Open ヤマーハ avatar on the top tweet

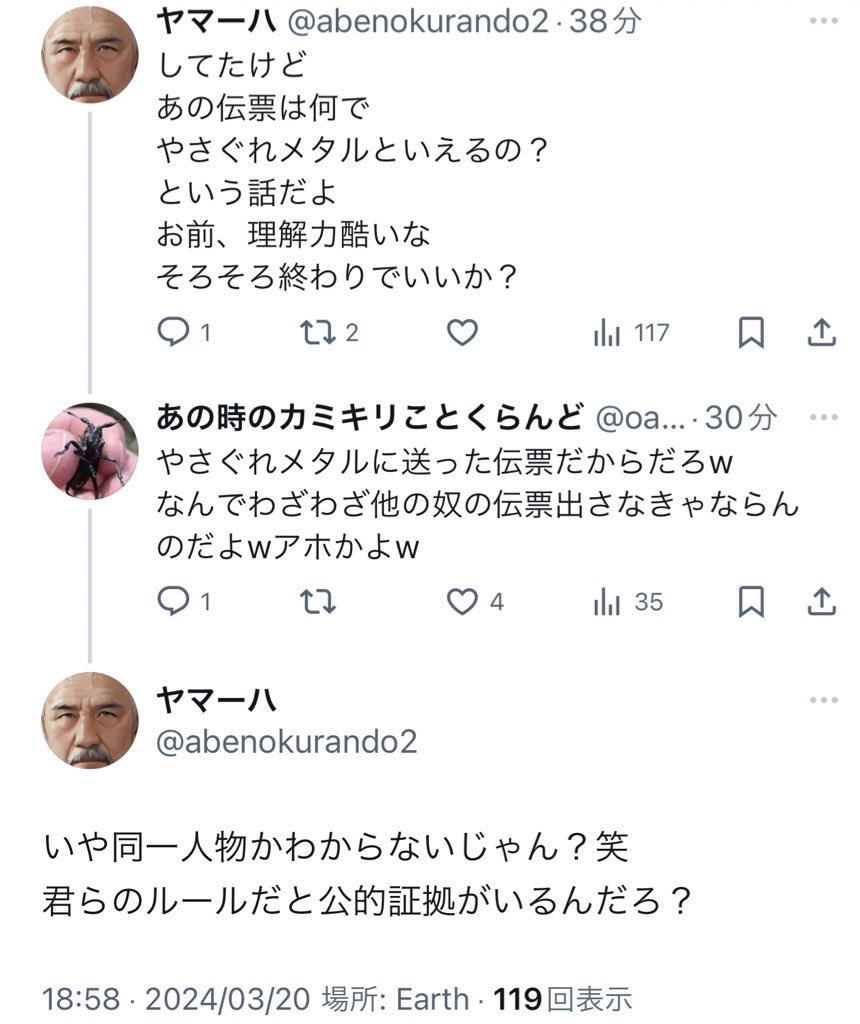coord(90,55)
